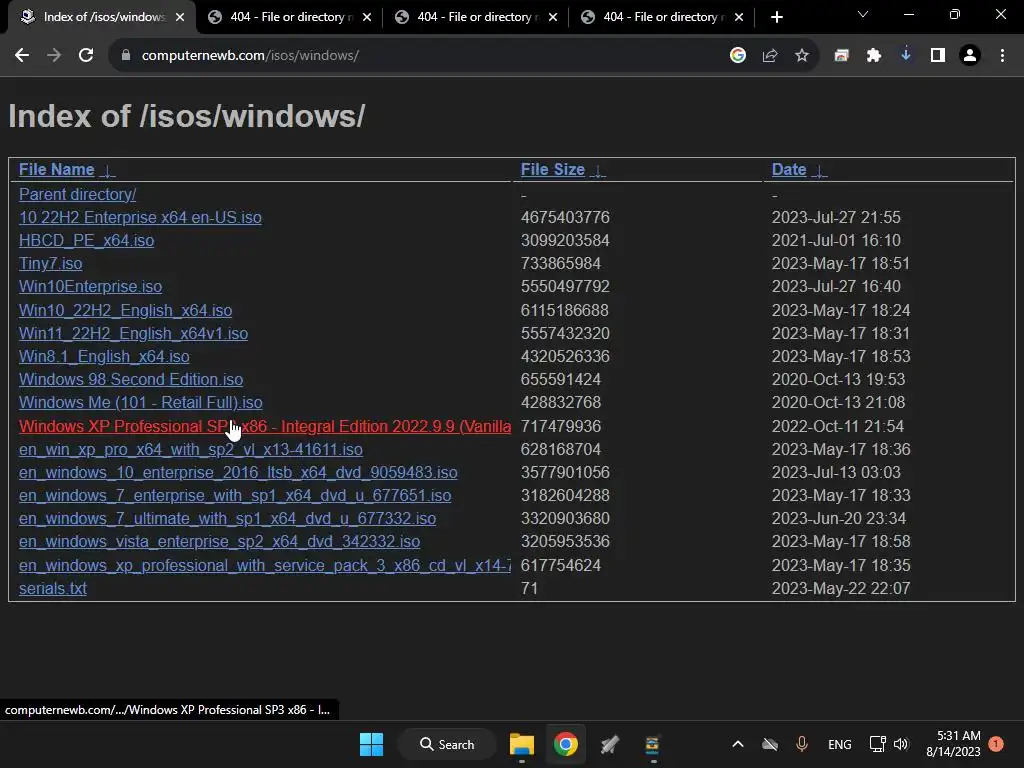Click the browser forward arrow
Viewport: 1024px width, 768px height.
tap(54, 56)
